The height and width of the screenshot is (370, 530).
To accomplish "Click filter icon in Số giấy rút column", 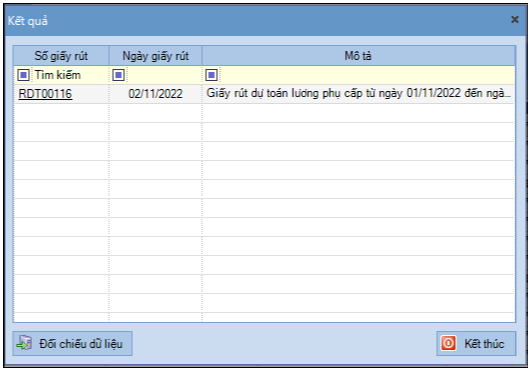I will tap(23, 75).
